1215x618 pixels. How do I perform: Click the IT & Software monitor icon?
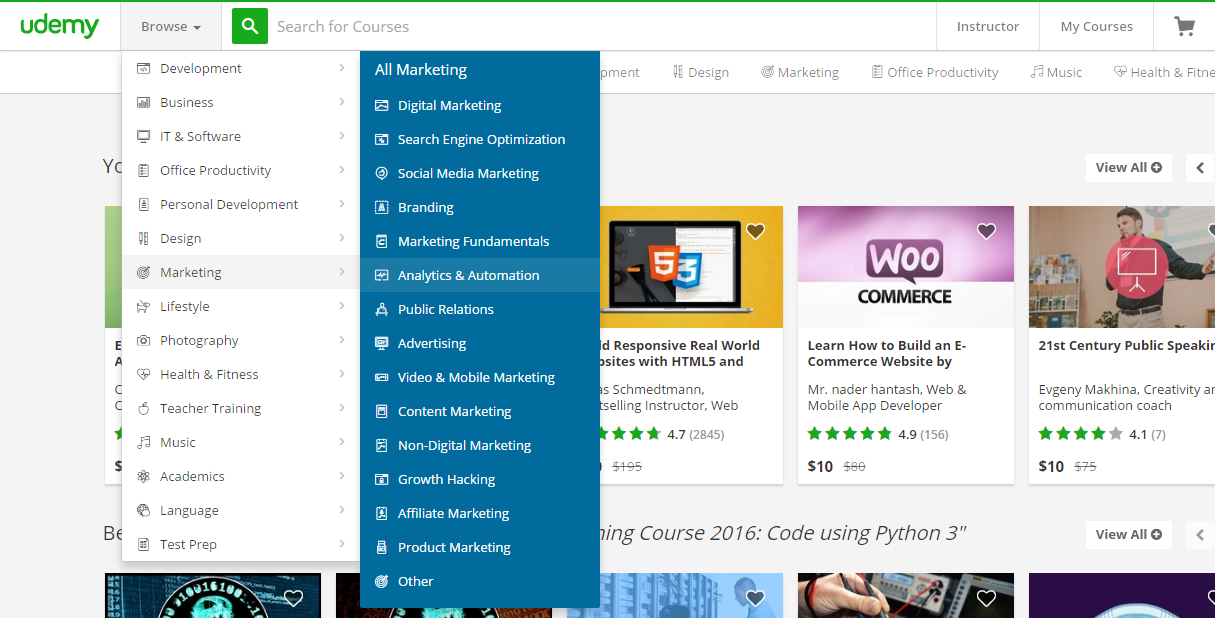point(143,136)
